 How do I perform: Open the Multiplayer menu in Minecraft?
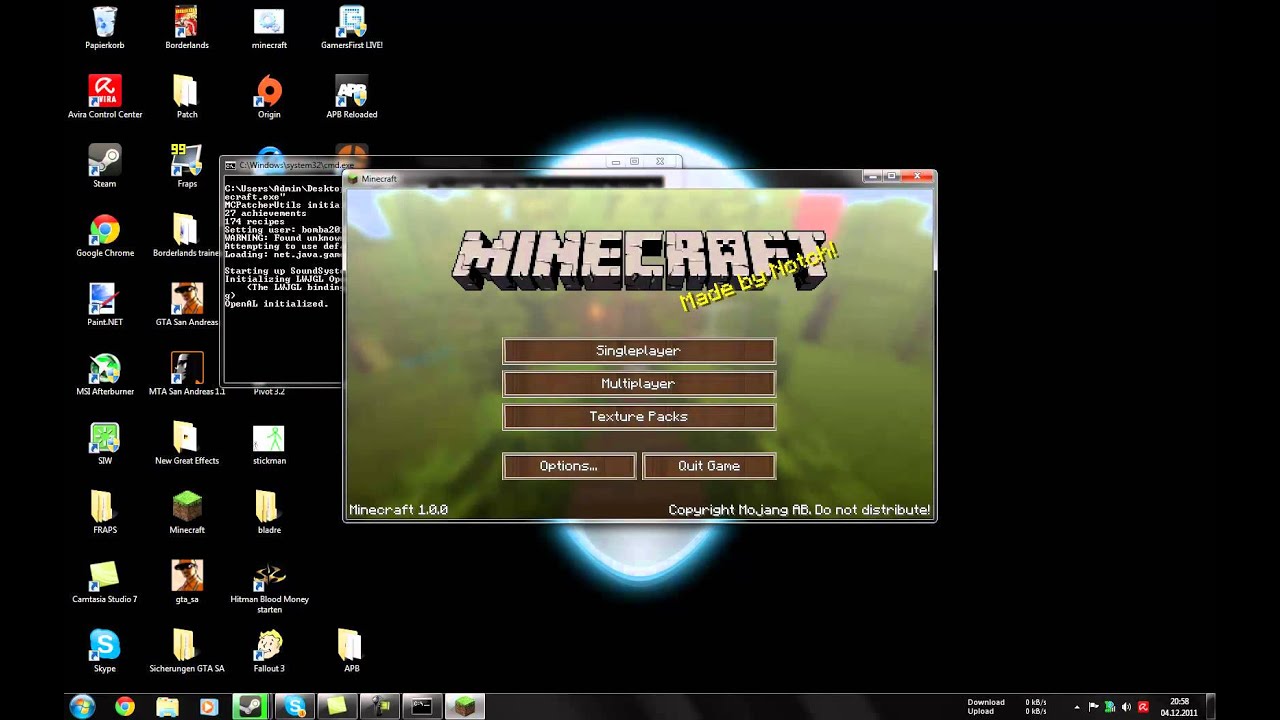click(639, 384)
